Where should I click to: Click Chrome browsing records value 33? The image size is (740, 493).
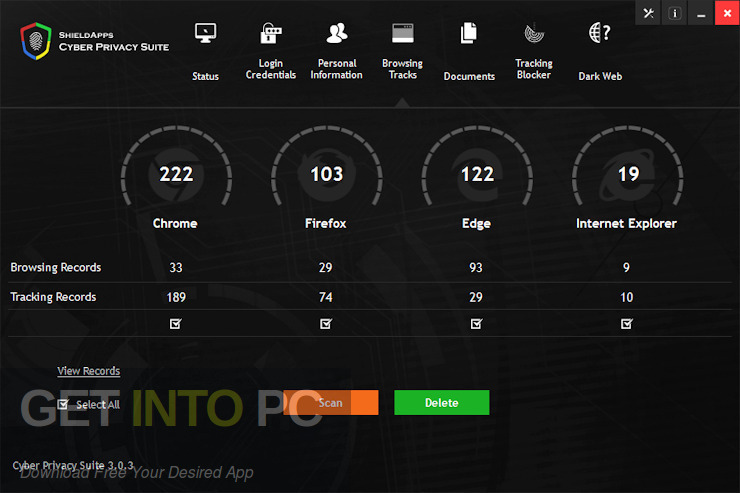176,267
